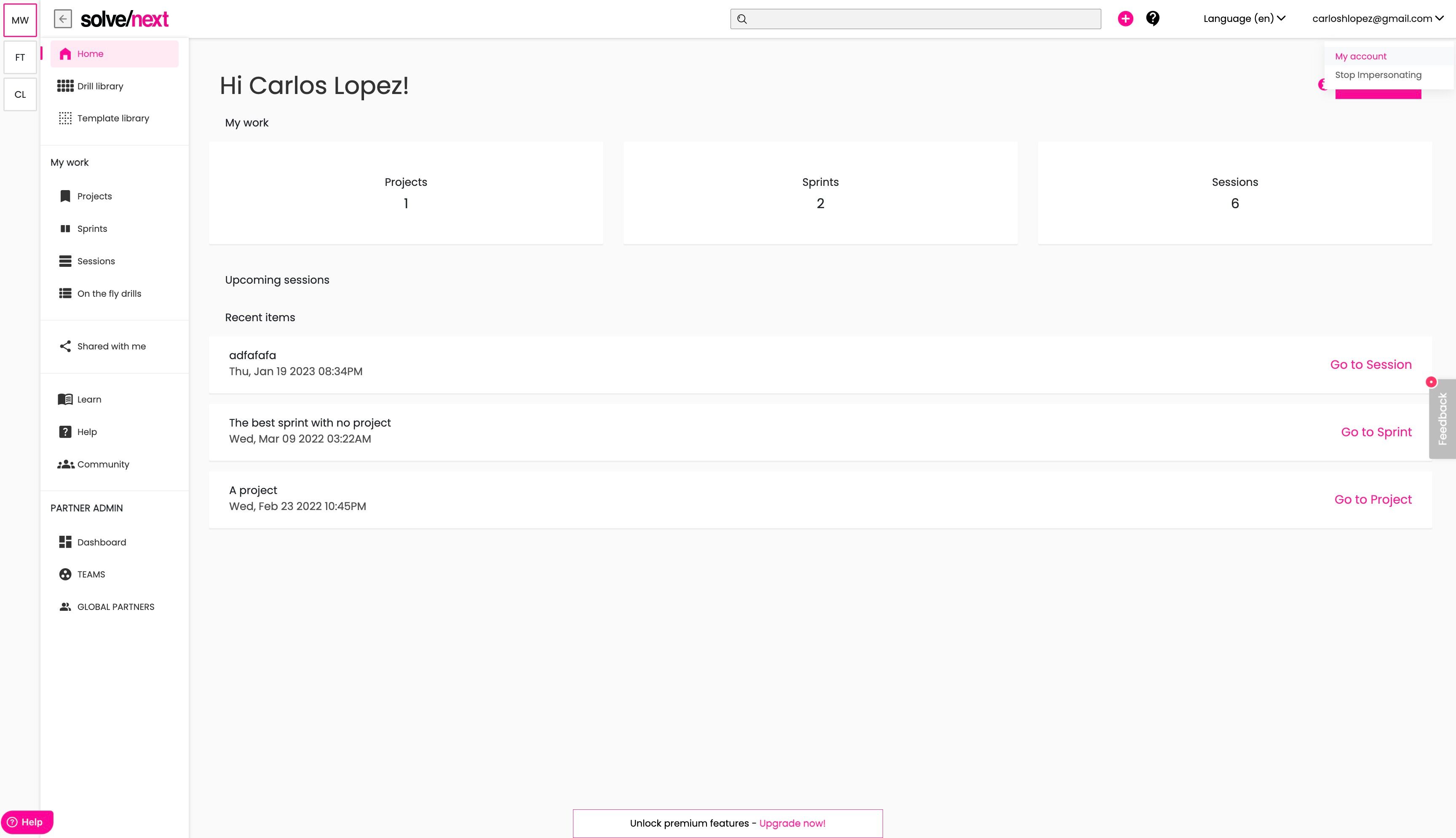1456x838 pixels.
Task: Collapse the sidebar with the arrow
Action: pos(63,19)
